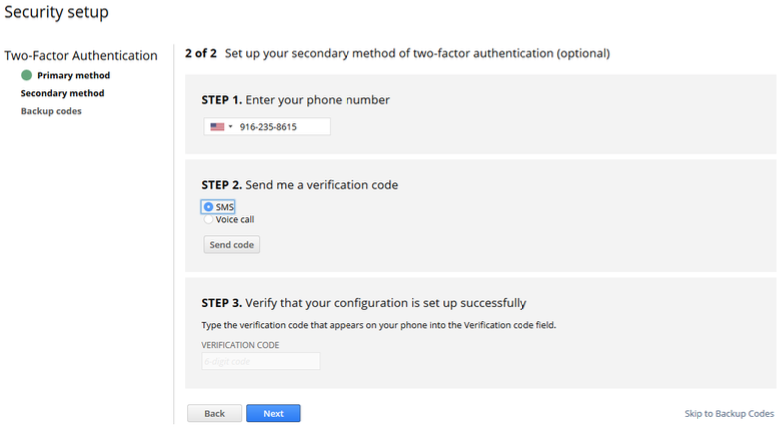Click the phone number input field
This screenshot has height=432, width=782.
282,127
